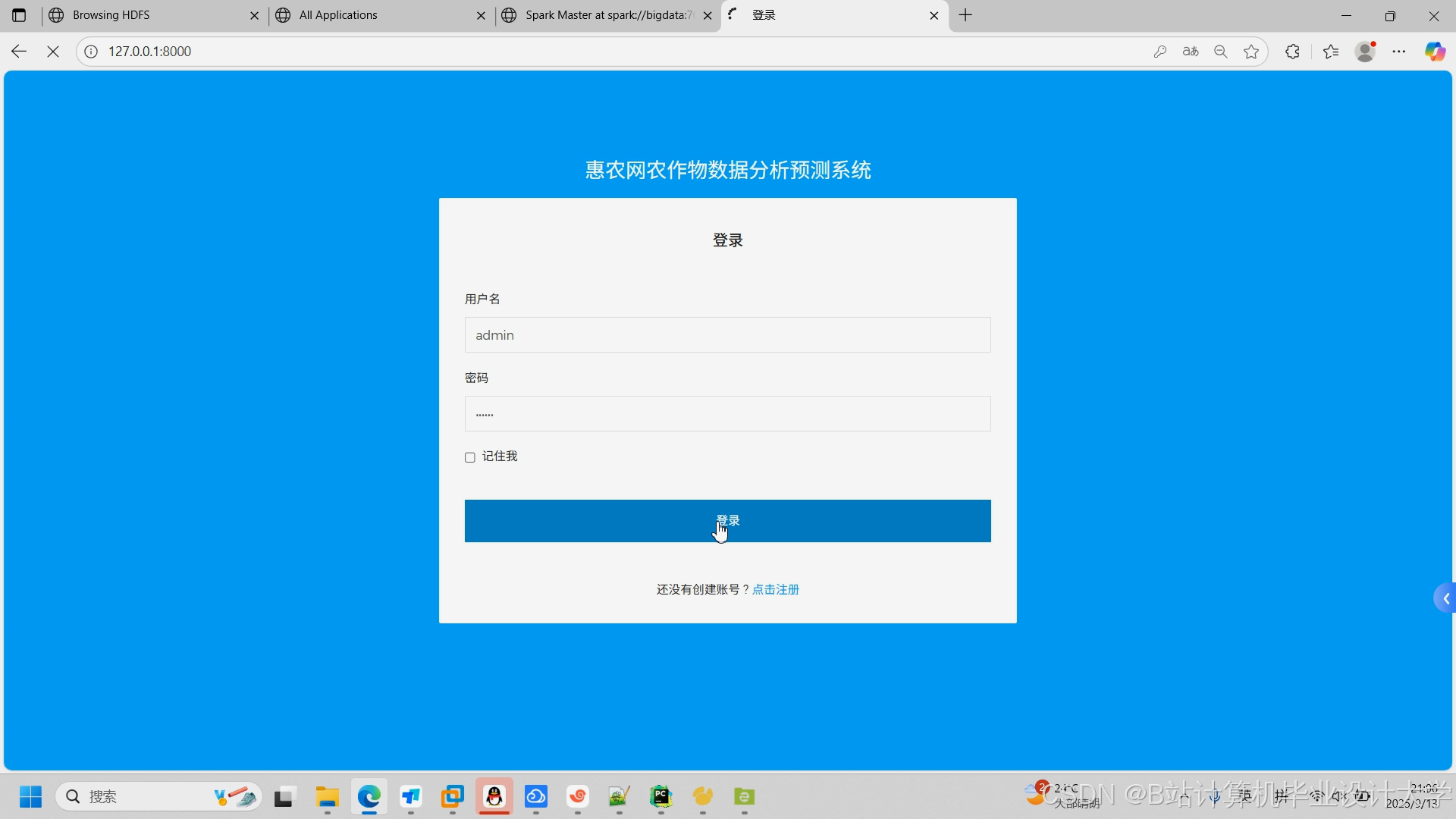Click the admin username input field

(727, 334)
